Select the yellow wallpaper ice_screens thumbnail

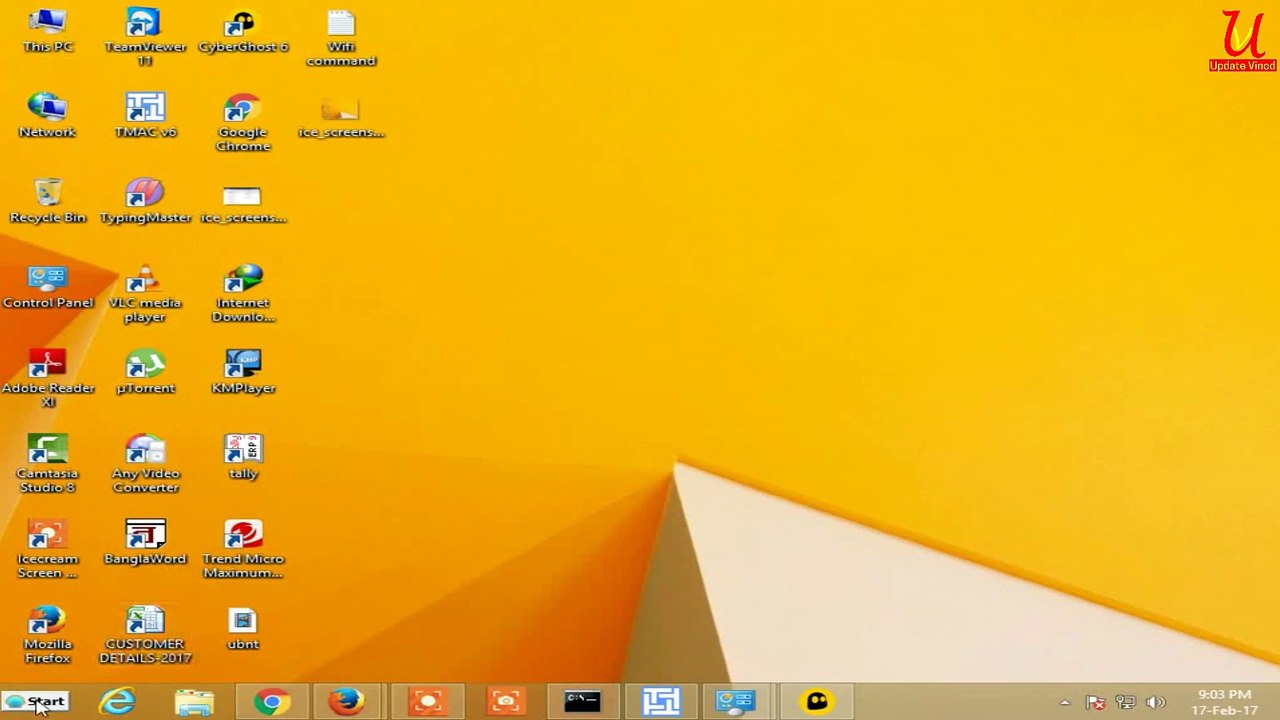tap(341, 116)
